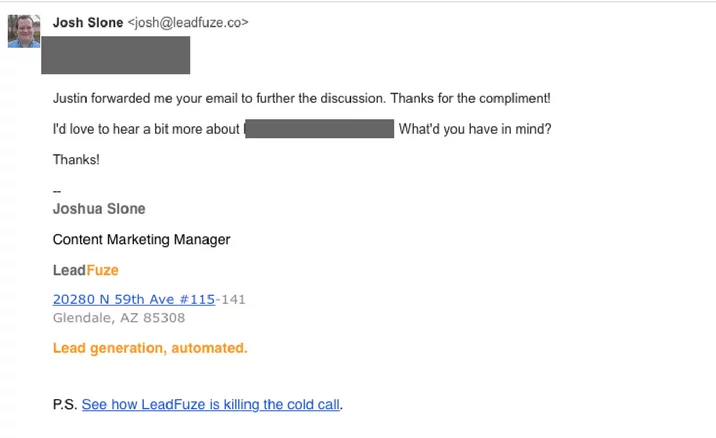Click the '-141' suite number text

(x=231, y=299)
